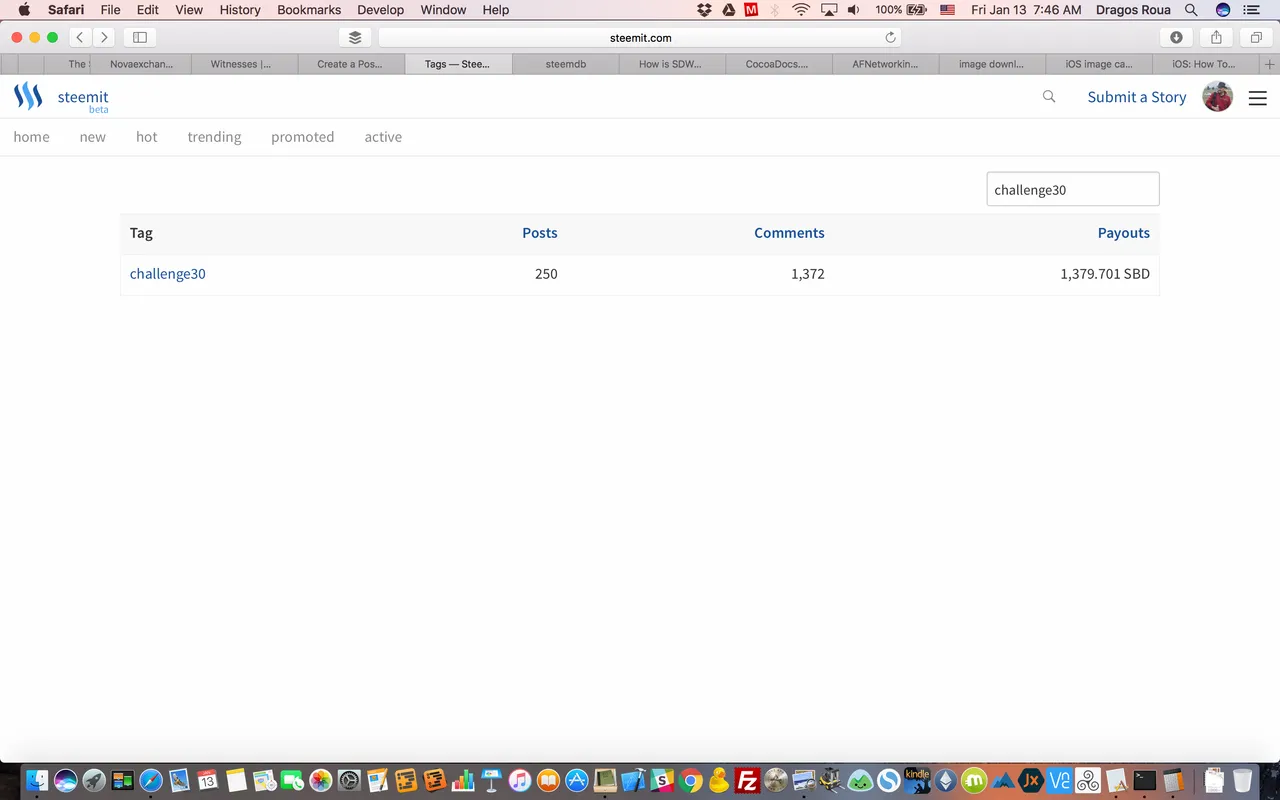Click the tag filter field containing challenge30
The image size is (1280, 800).
coord(1073,189)
